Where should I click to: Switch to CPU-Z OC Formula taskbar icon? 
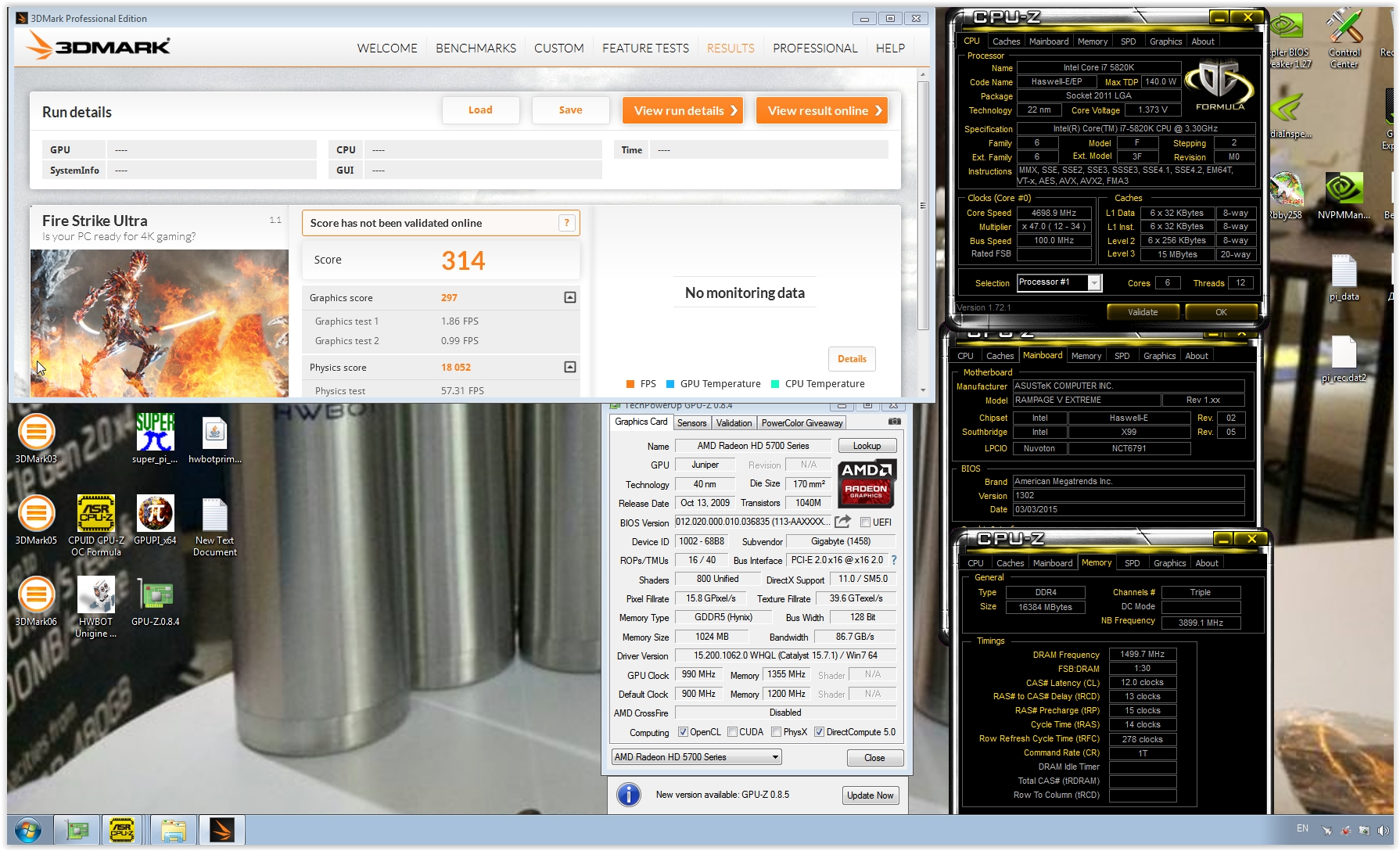tap(122, 831)
